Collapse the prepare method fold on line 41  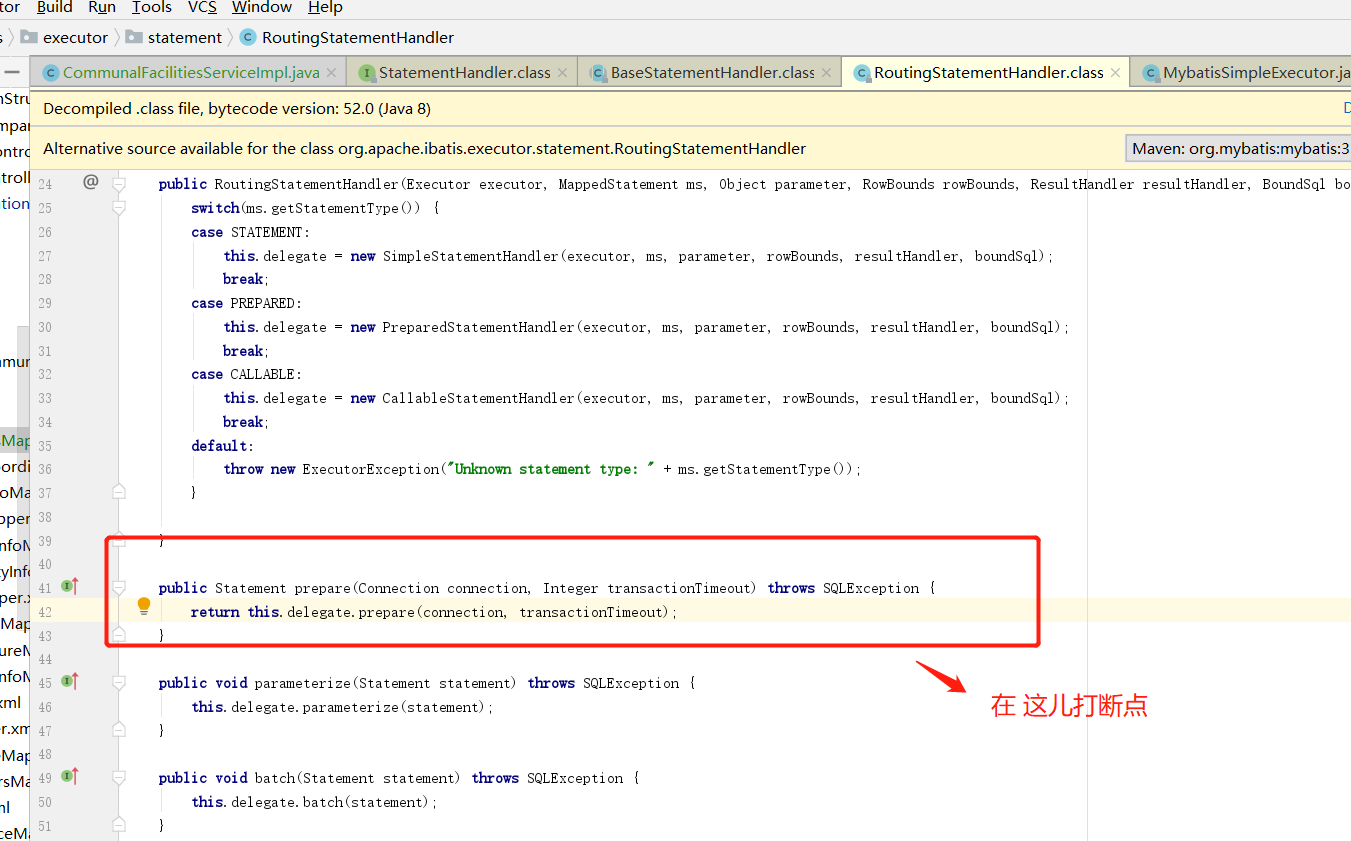tap(119, 587)
